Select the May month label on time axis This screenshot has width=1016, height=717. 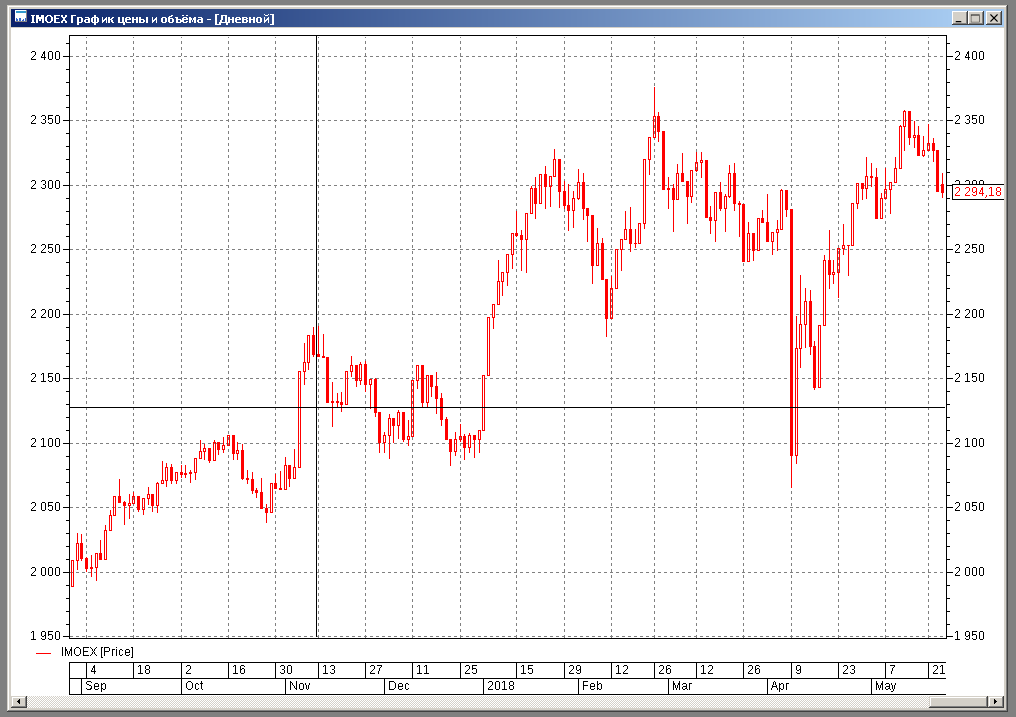click(x=885, y=686)
